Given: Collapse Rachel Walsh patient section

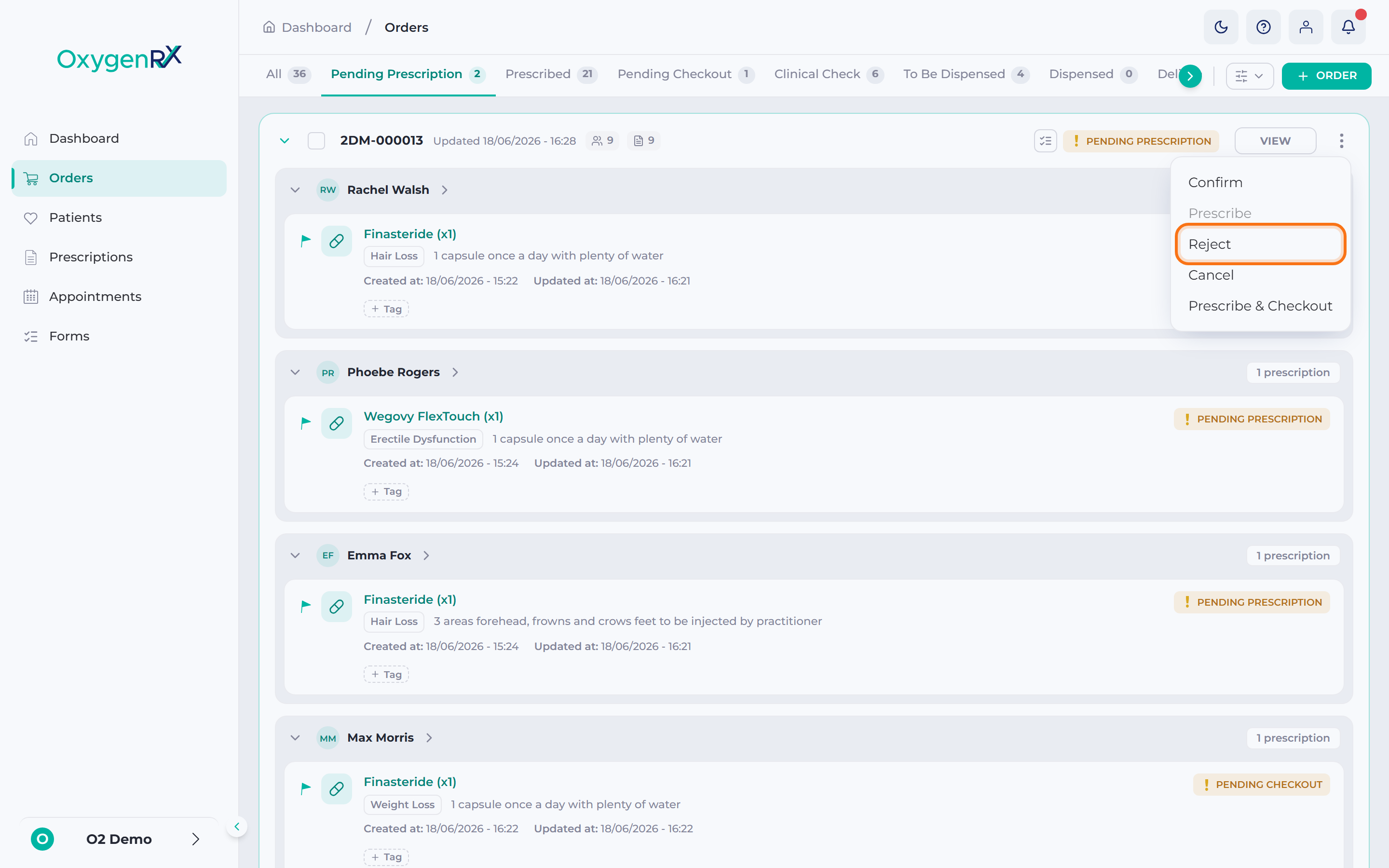Looking at the screenshot, I should pos(295,190).
